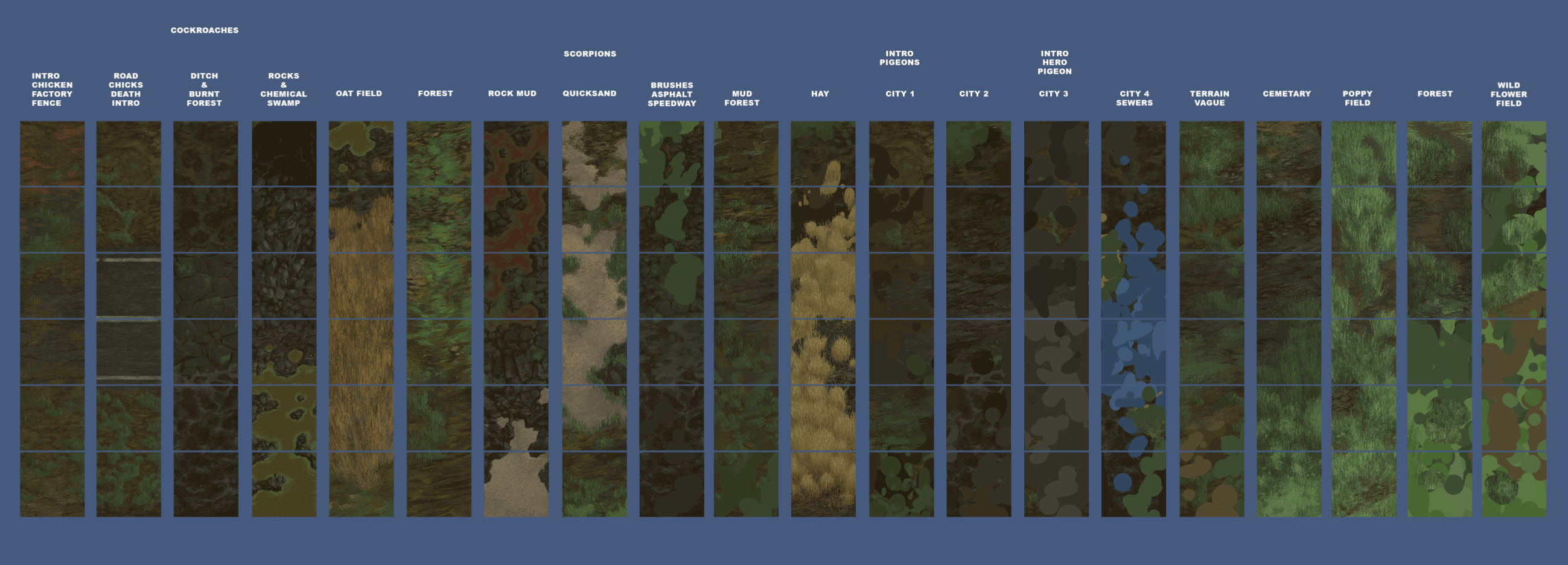Select the WILD FLOWER FIELD label
The image size is (1568, 565).
coord(1509,94)
